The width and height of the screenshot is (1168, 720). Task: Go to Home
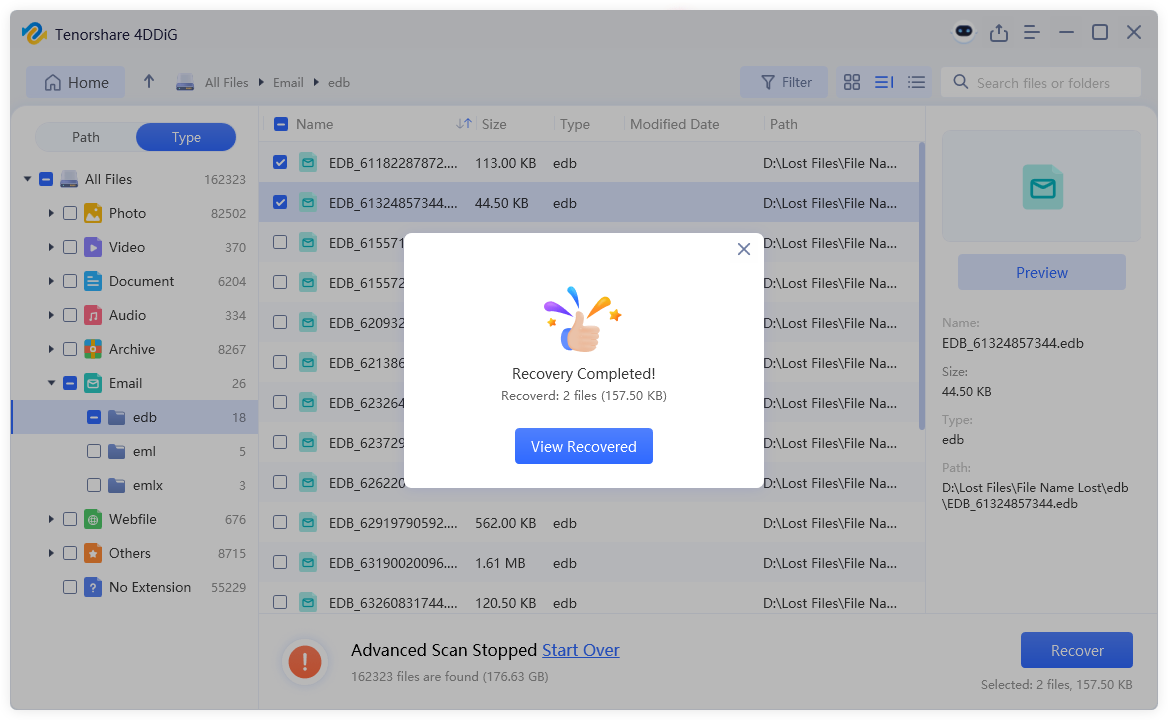point(76,83)
